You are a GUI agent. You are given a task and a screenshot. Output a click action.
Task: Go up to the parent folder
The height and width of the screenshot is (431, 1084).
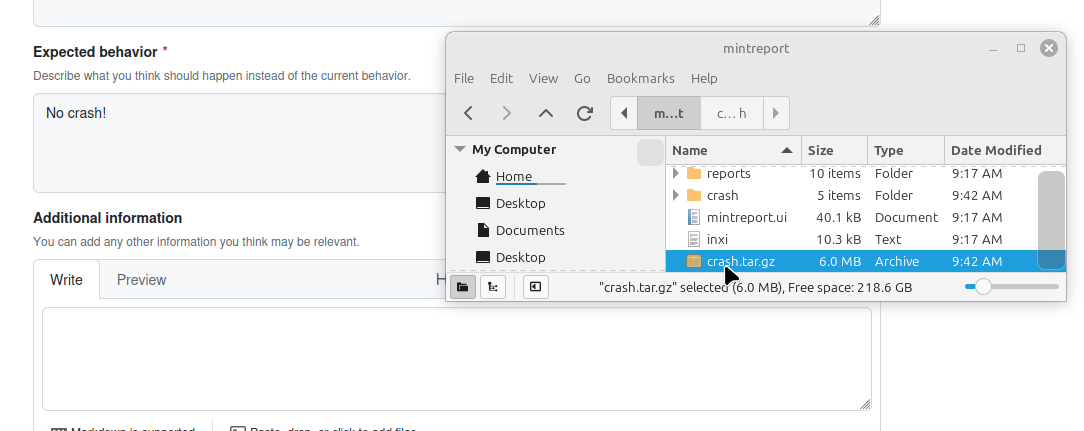[546, 113]
